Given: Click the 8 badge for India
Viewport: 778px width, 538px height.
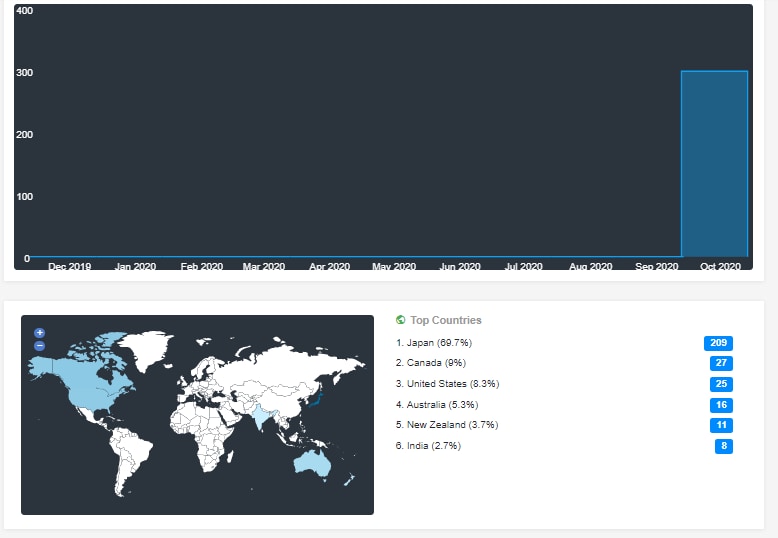Looking at the screenshot, I should 723,446.
